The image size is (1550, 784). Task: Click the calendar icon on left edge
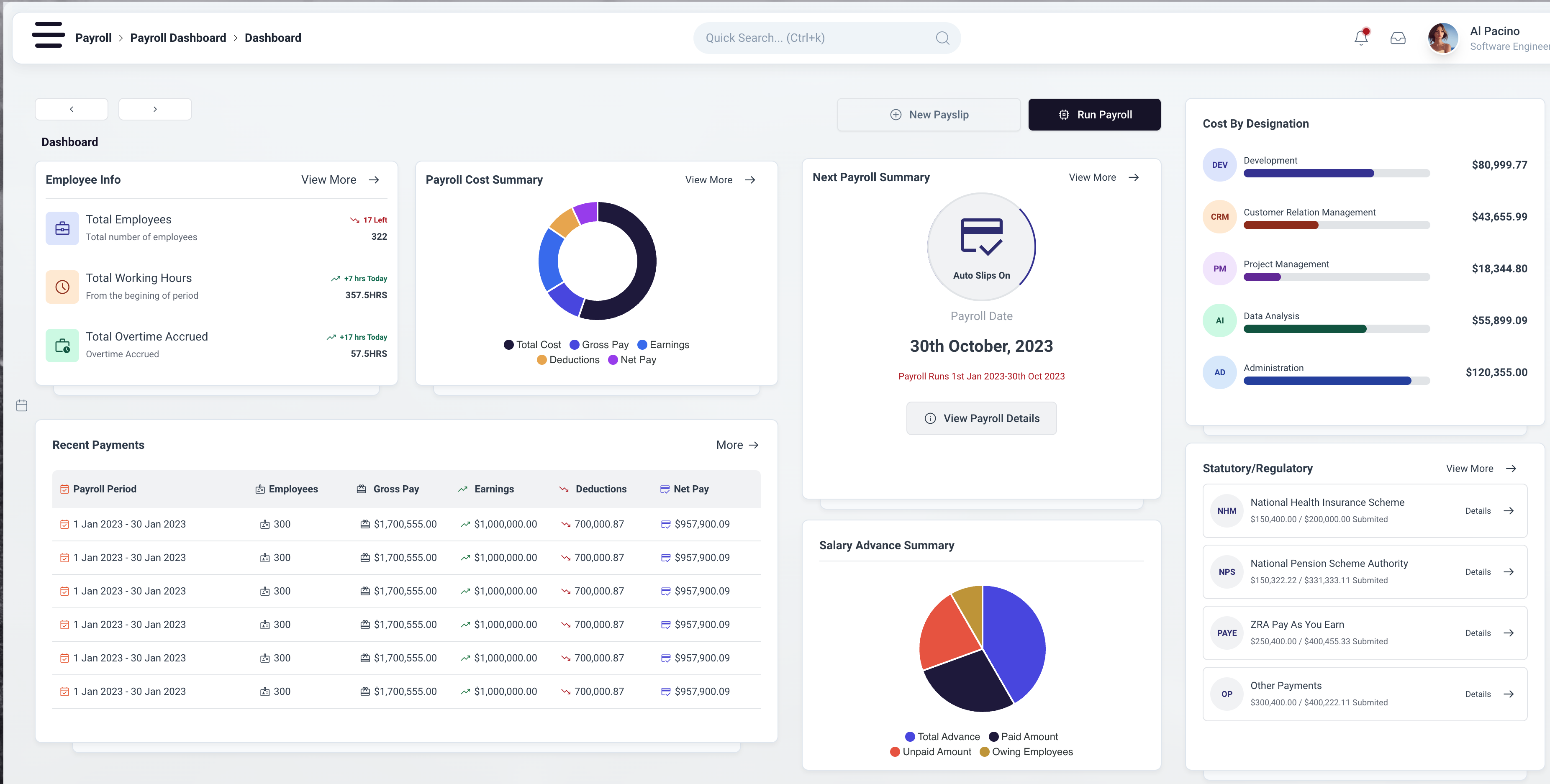(x=22, y=405)
